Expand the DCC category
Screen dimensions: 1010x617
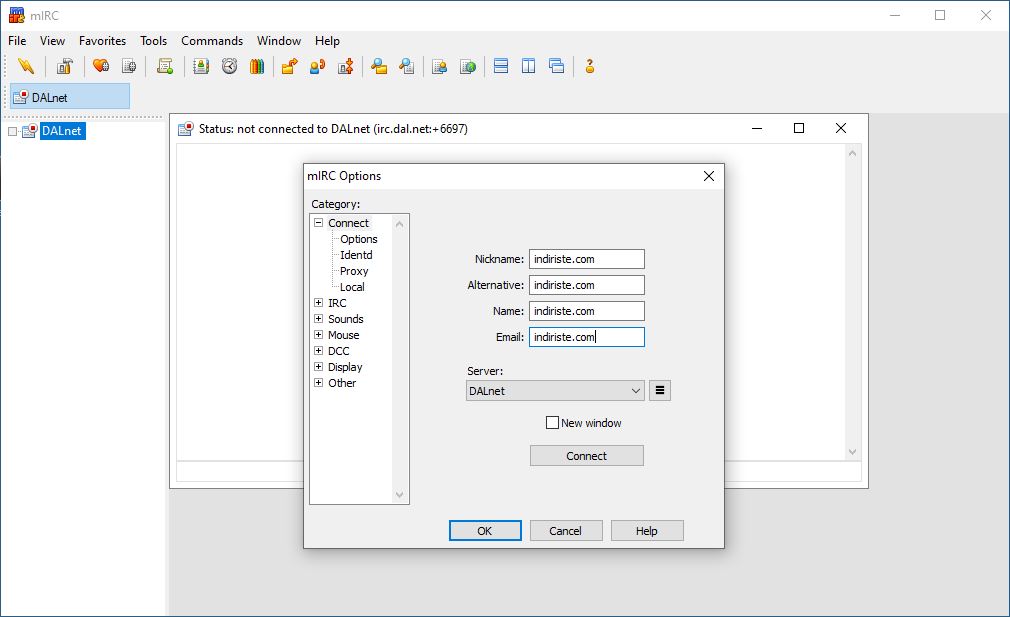[318, 351]
